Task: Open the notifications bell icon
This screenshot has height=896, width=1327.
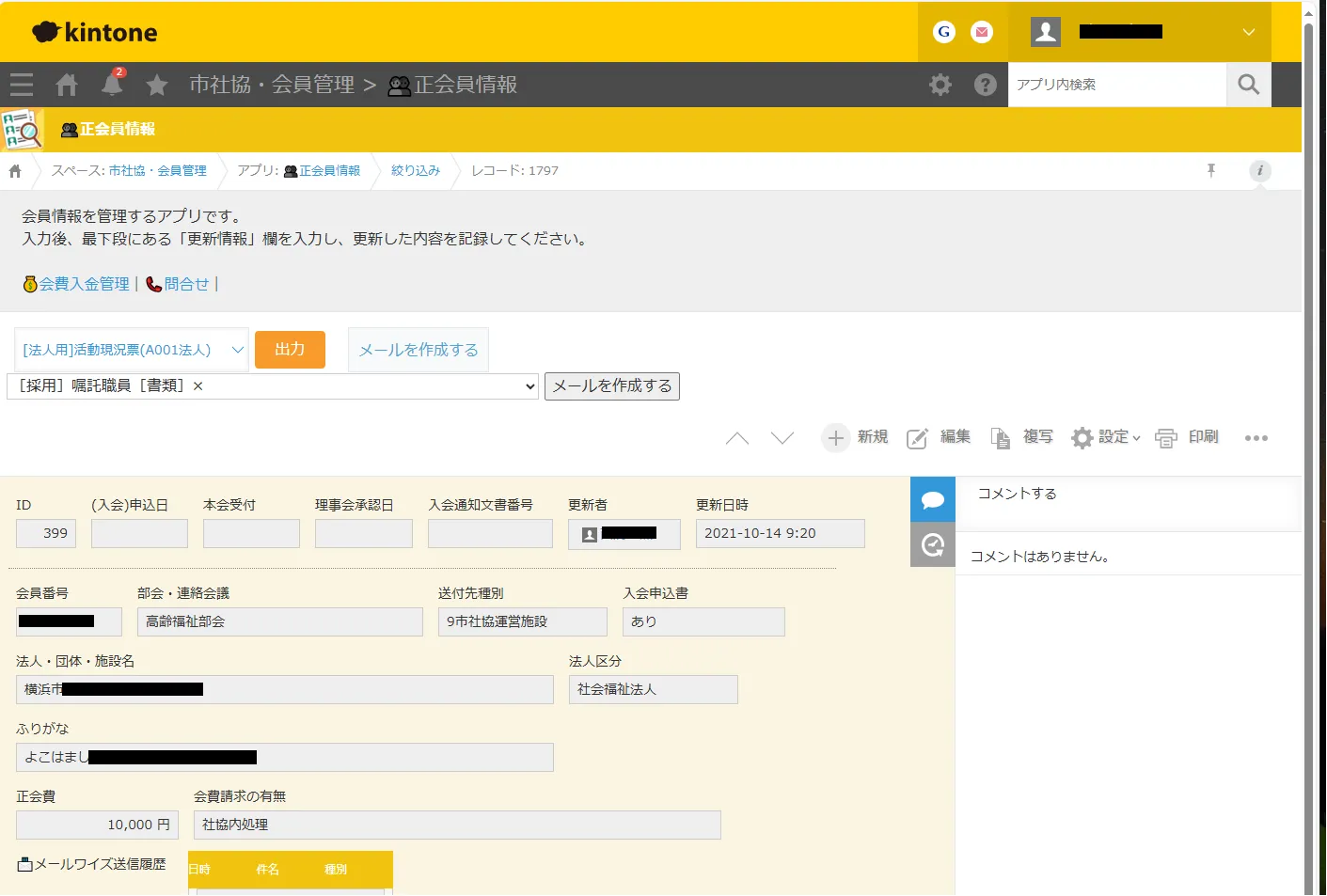Action: 112,85
